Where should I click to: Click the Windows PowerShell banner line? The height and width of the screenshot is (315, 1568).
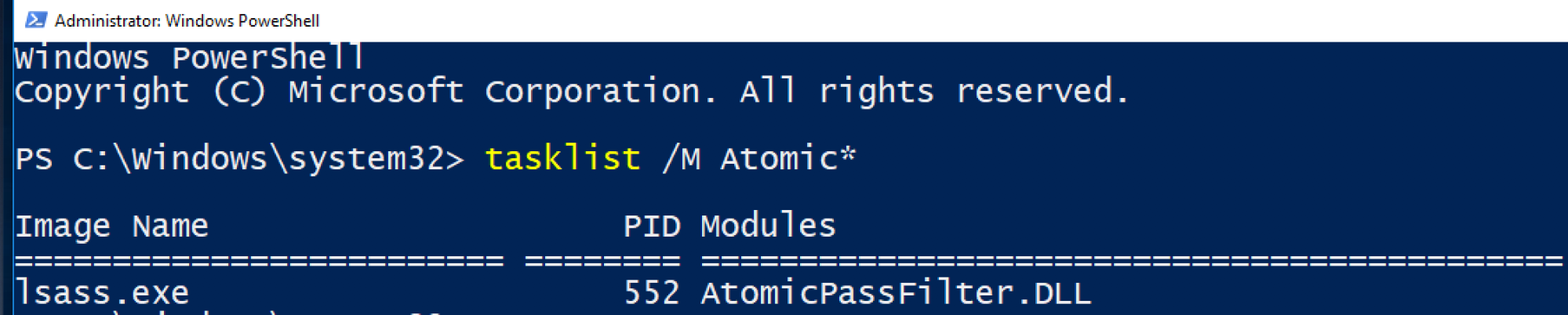click(x=189, y=58)
